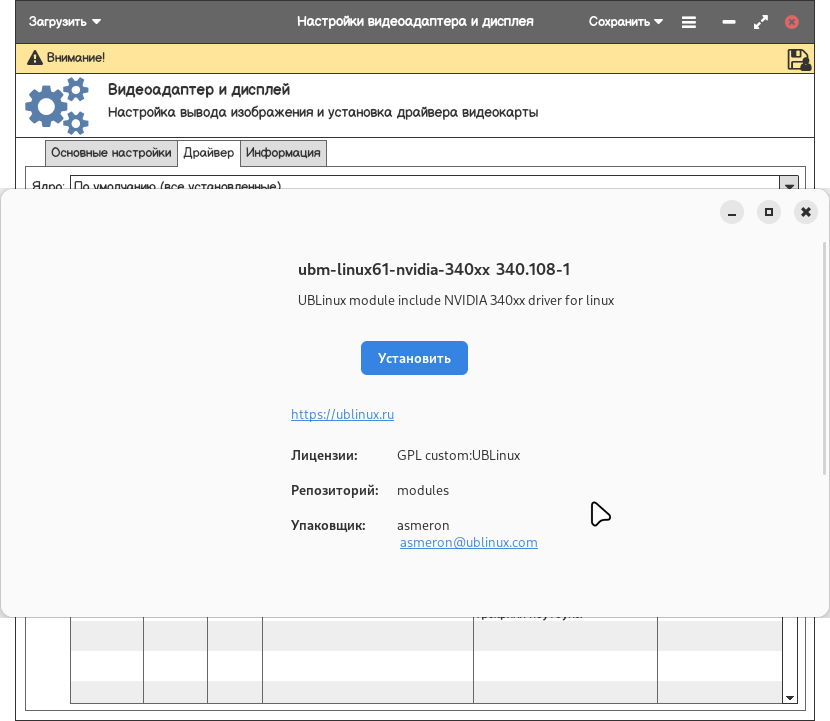
Task: Open the Информация tab
Action: (283, 153)
